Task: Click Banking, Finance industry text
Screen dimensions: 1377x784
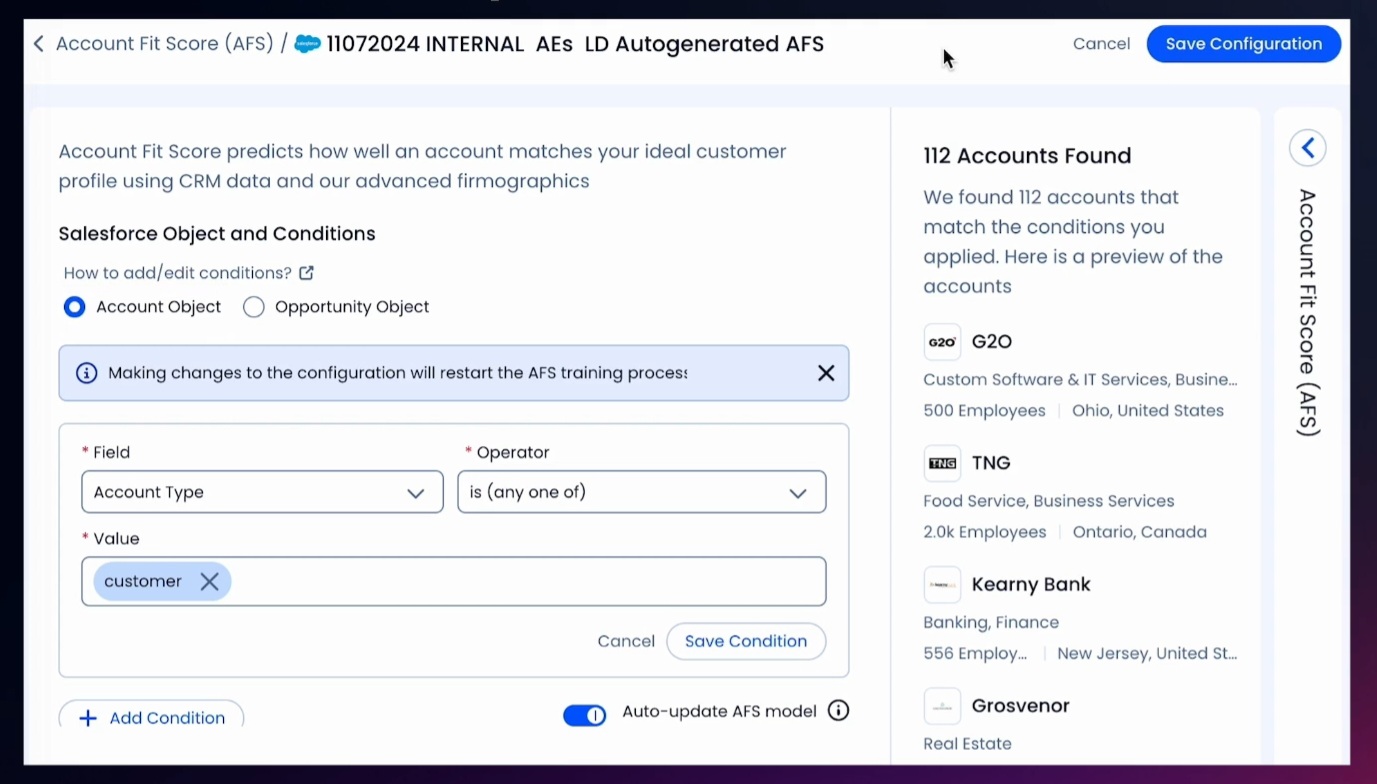Action: [x=991, y=623]
